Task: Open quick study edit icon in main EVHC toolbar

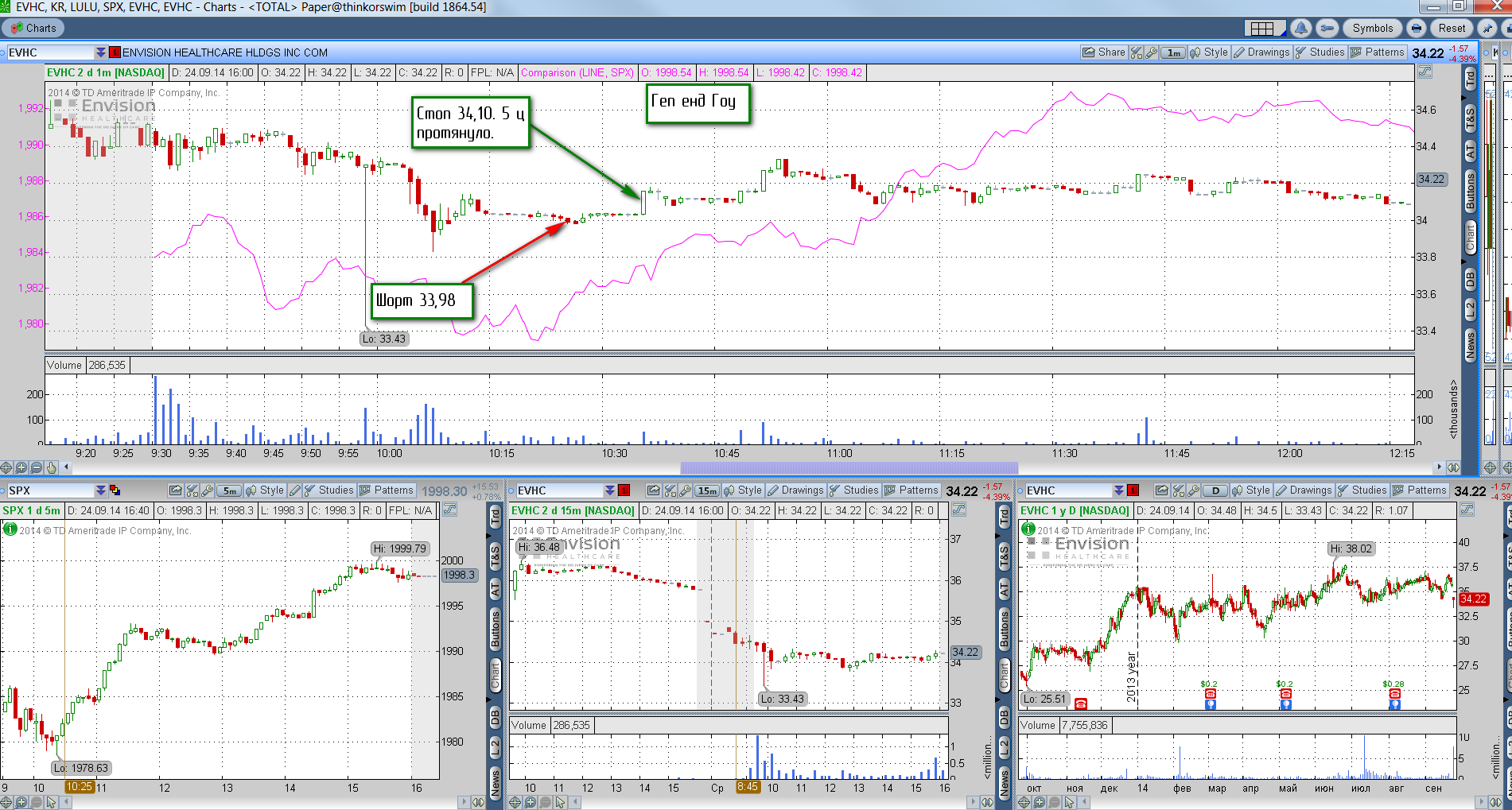Action: click(x=1136, y=52)
